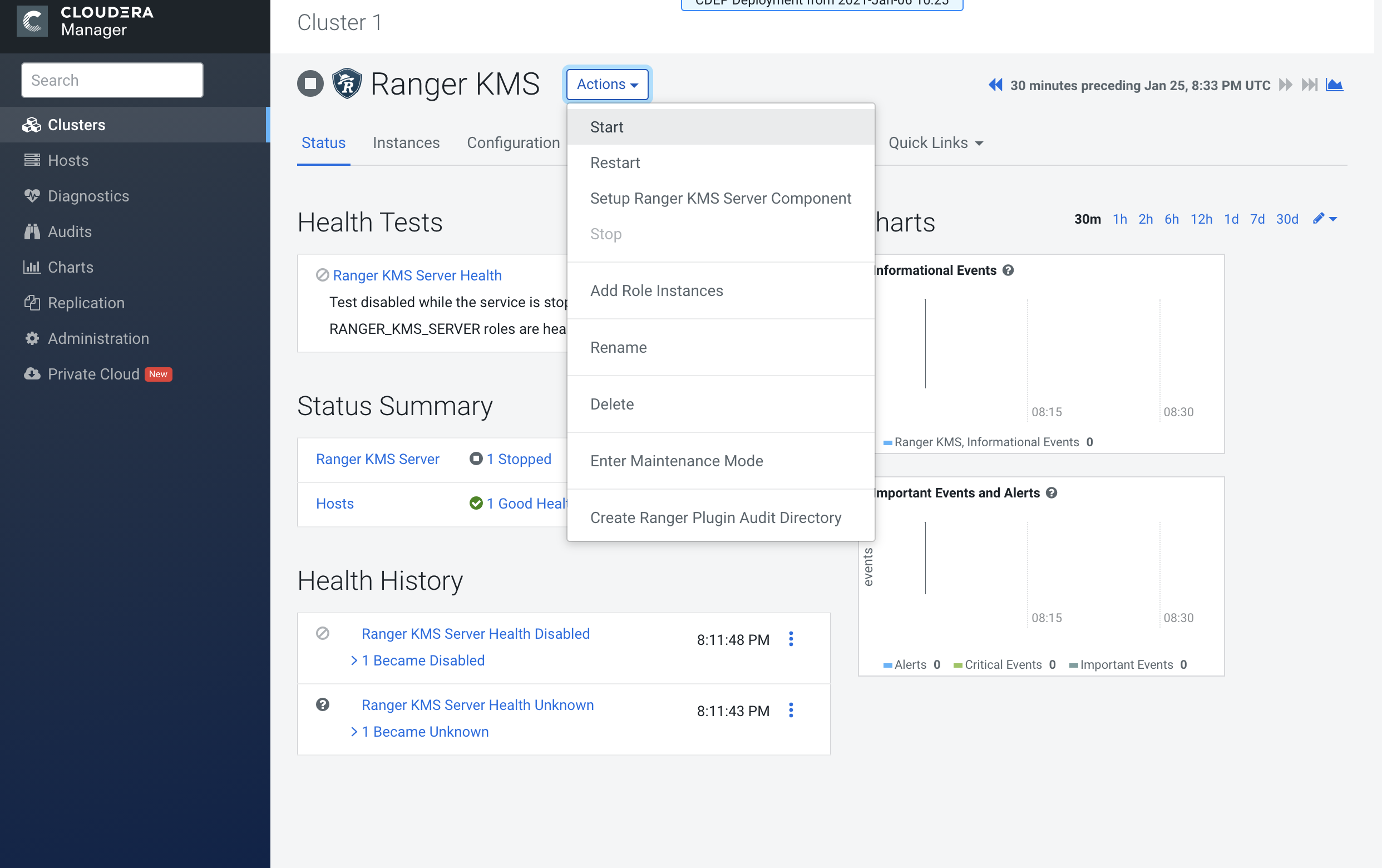Open Diagnostics in the sidebar
The width and height of the screenshot is (1382, 868).
134,196
